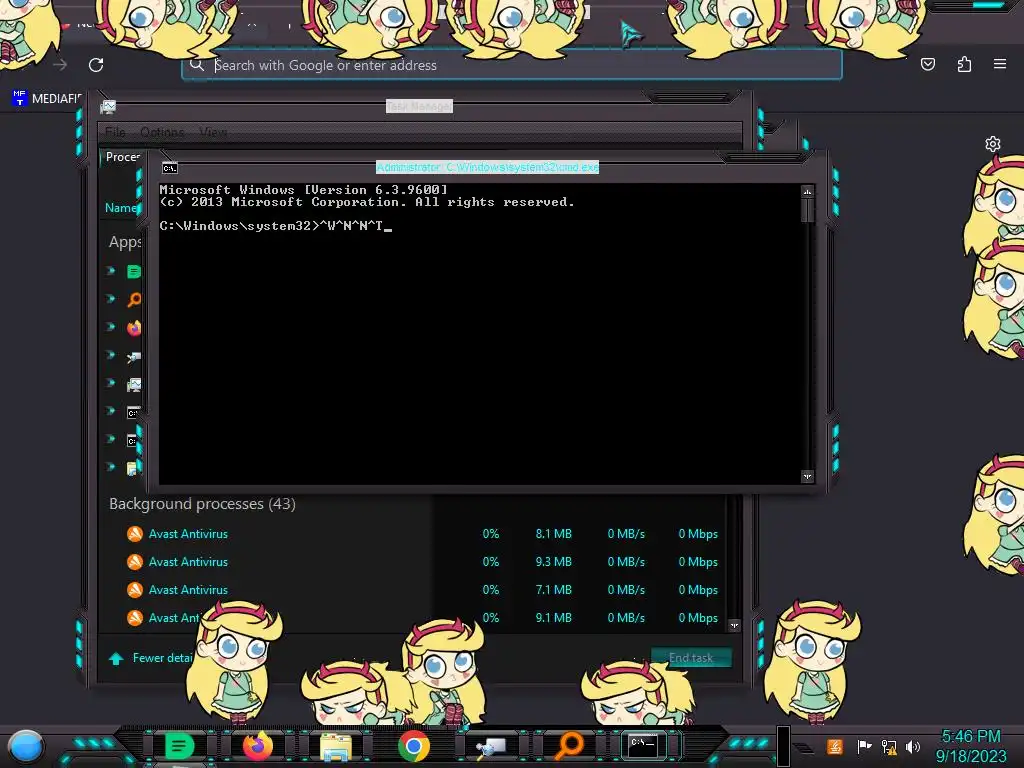Click the End task button

691,658
